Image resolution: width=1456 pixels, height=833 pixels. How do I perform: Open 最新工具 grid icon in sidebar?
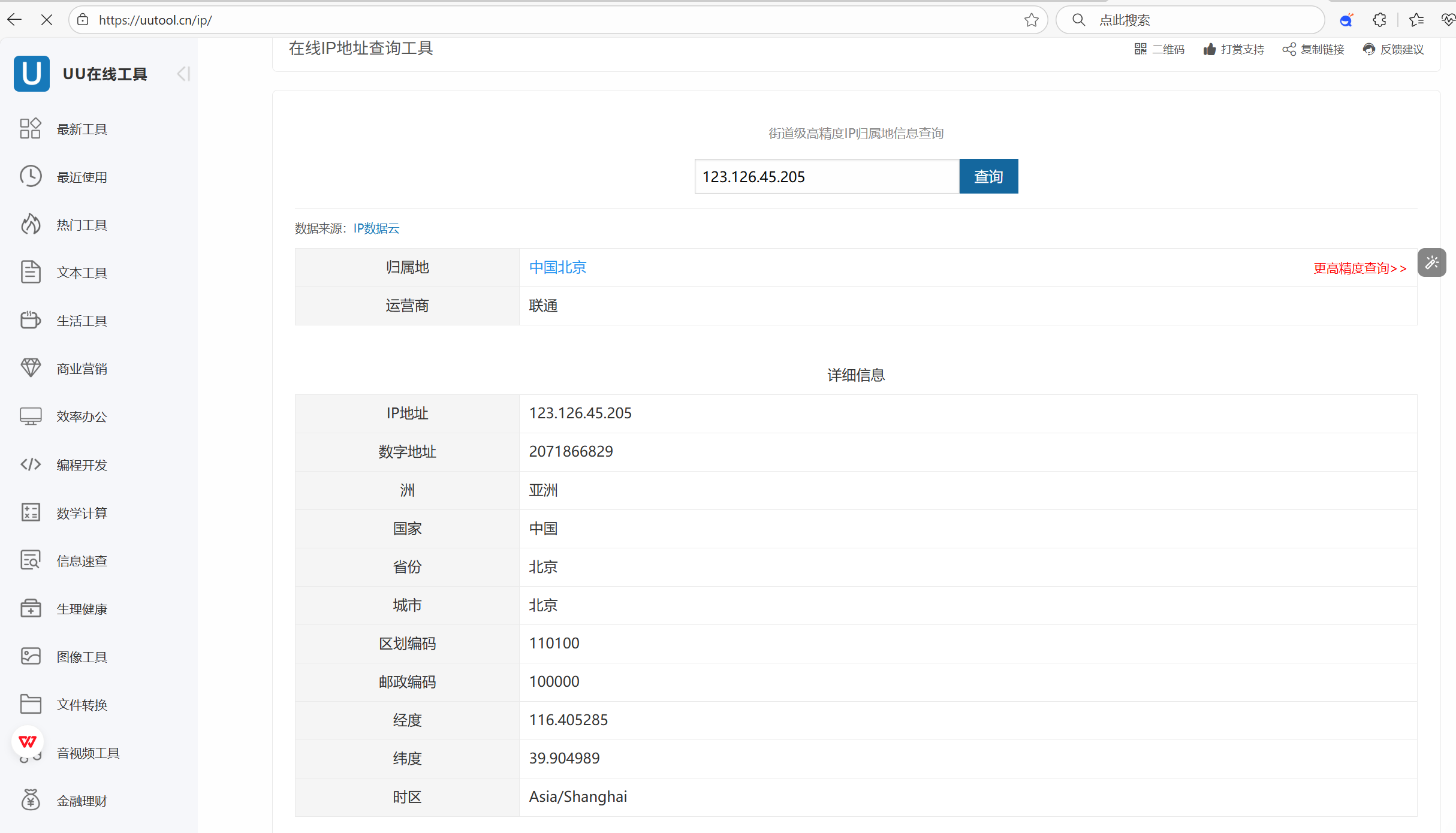tap(30, 128)
